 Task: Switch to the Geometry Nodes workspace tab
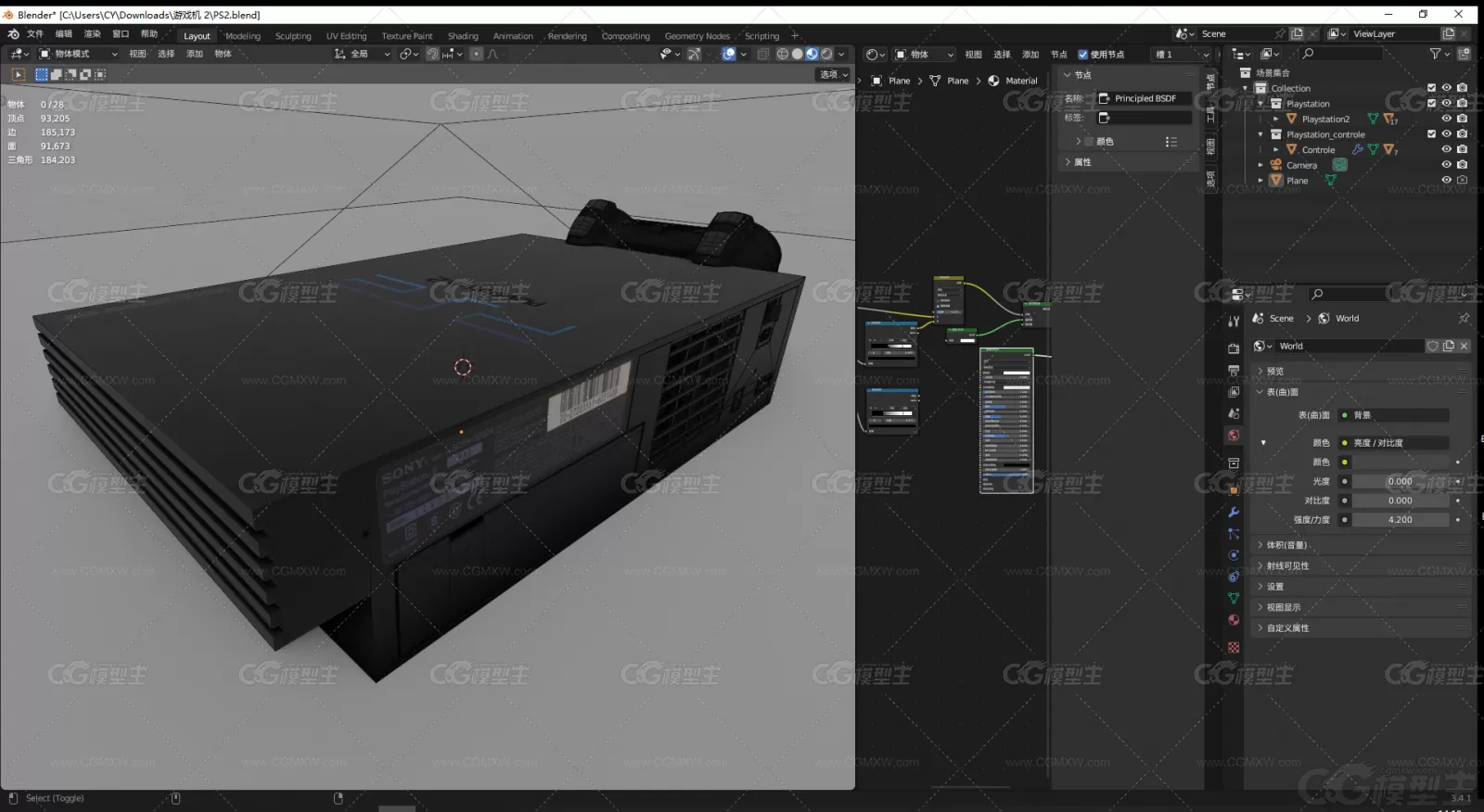point(697,36)
